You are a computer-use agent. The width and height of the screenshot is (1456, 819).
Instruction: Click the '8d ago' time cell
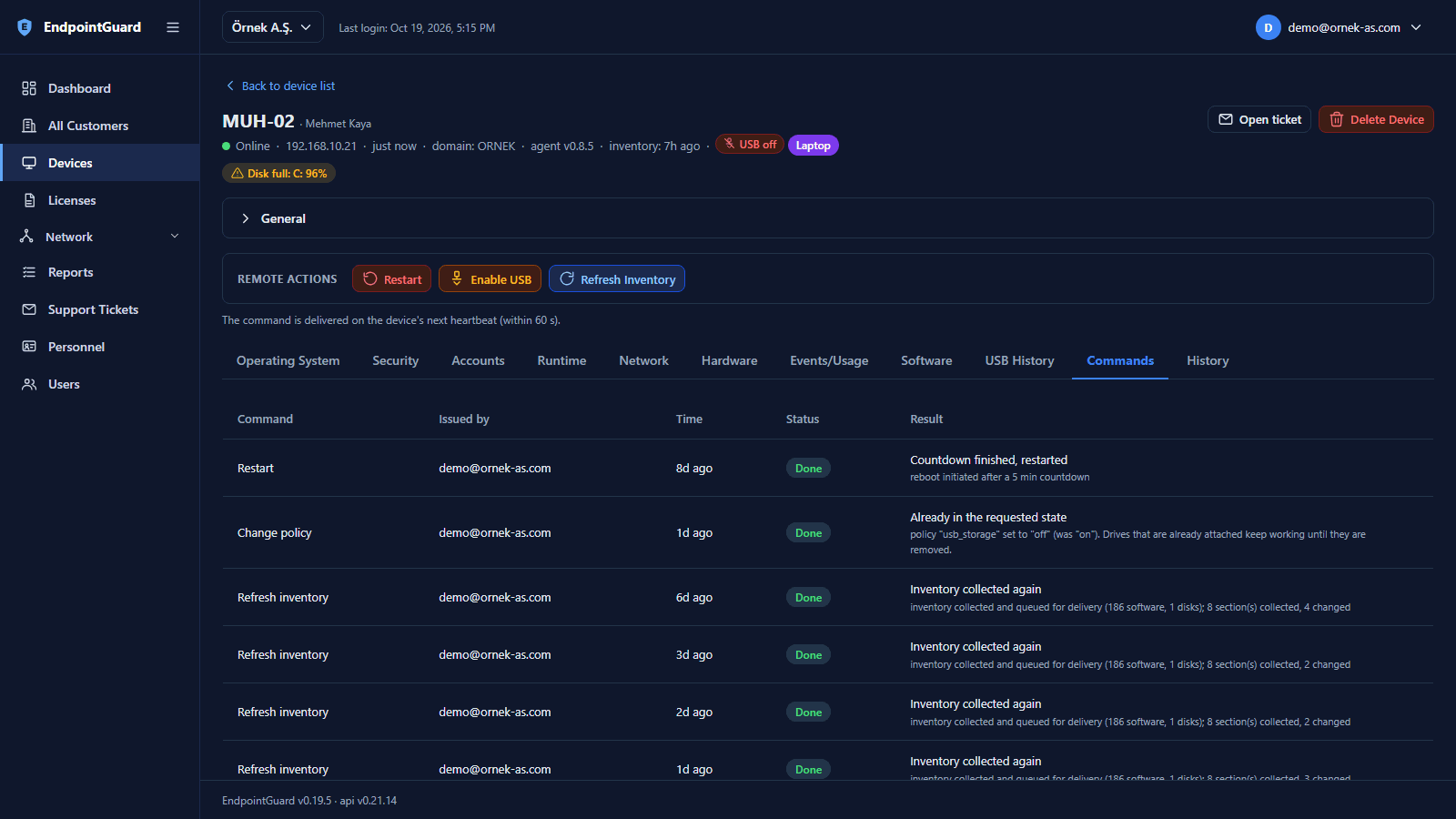[x=694, y=469]
